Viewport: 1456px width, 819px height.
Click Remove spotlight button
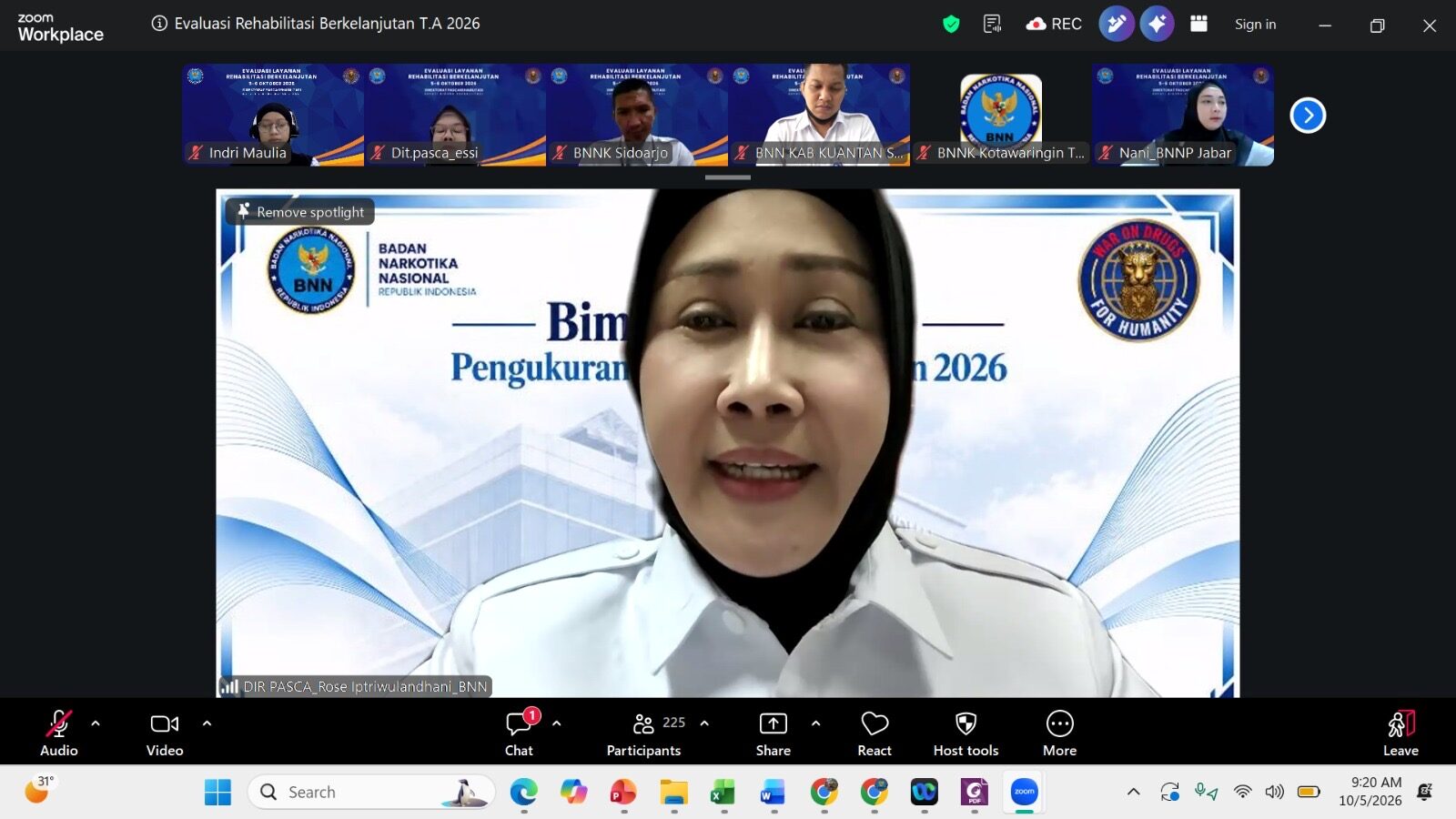[x=300, y=211]
